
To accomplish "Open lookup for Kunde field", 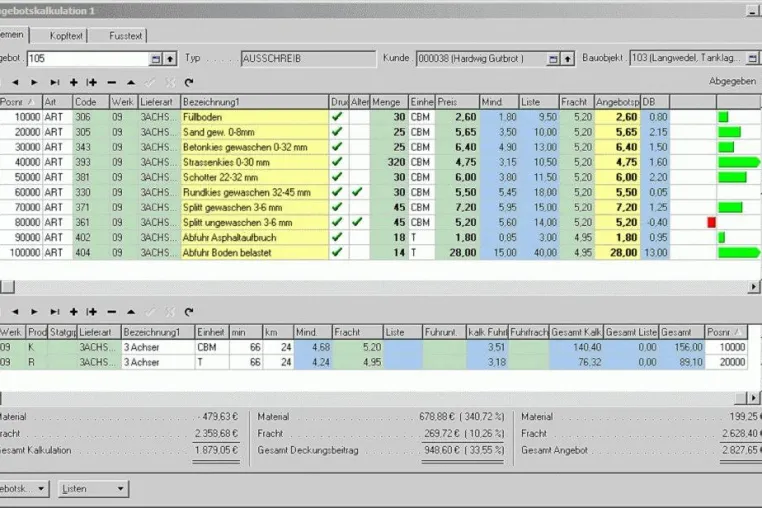I will point(553,59).
